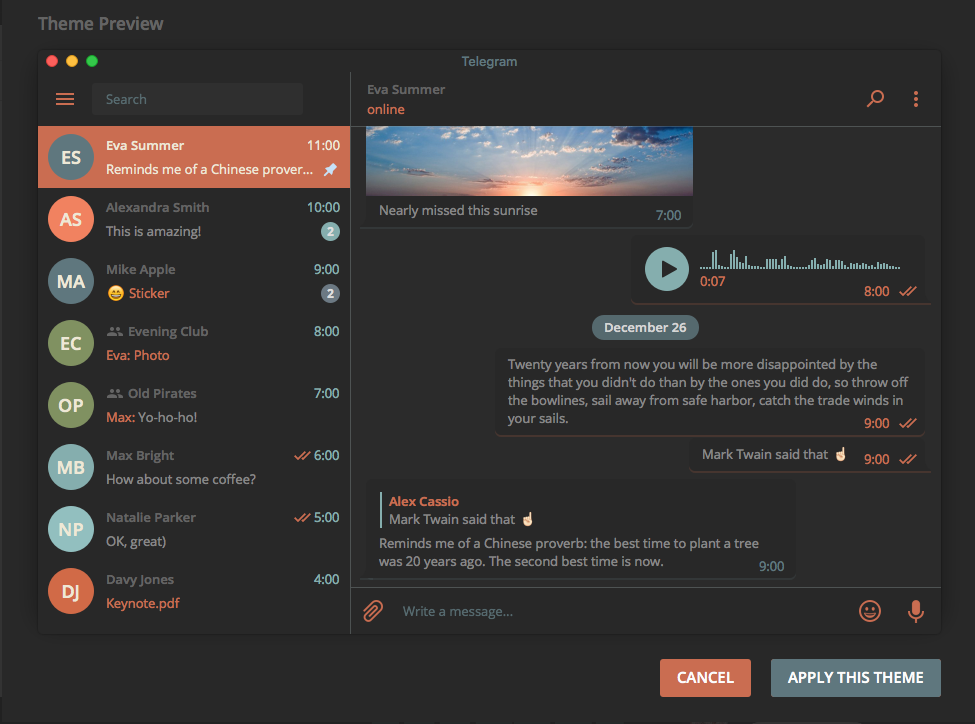Open the emoji picker smiley icon
The image size is (975, 724).
(870, 611)
